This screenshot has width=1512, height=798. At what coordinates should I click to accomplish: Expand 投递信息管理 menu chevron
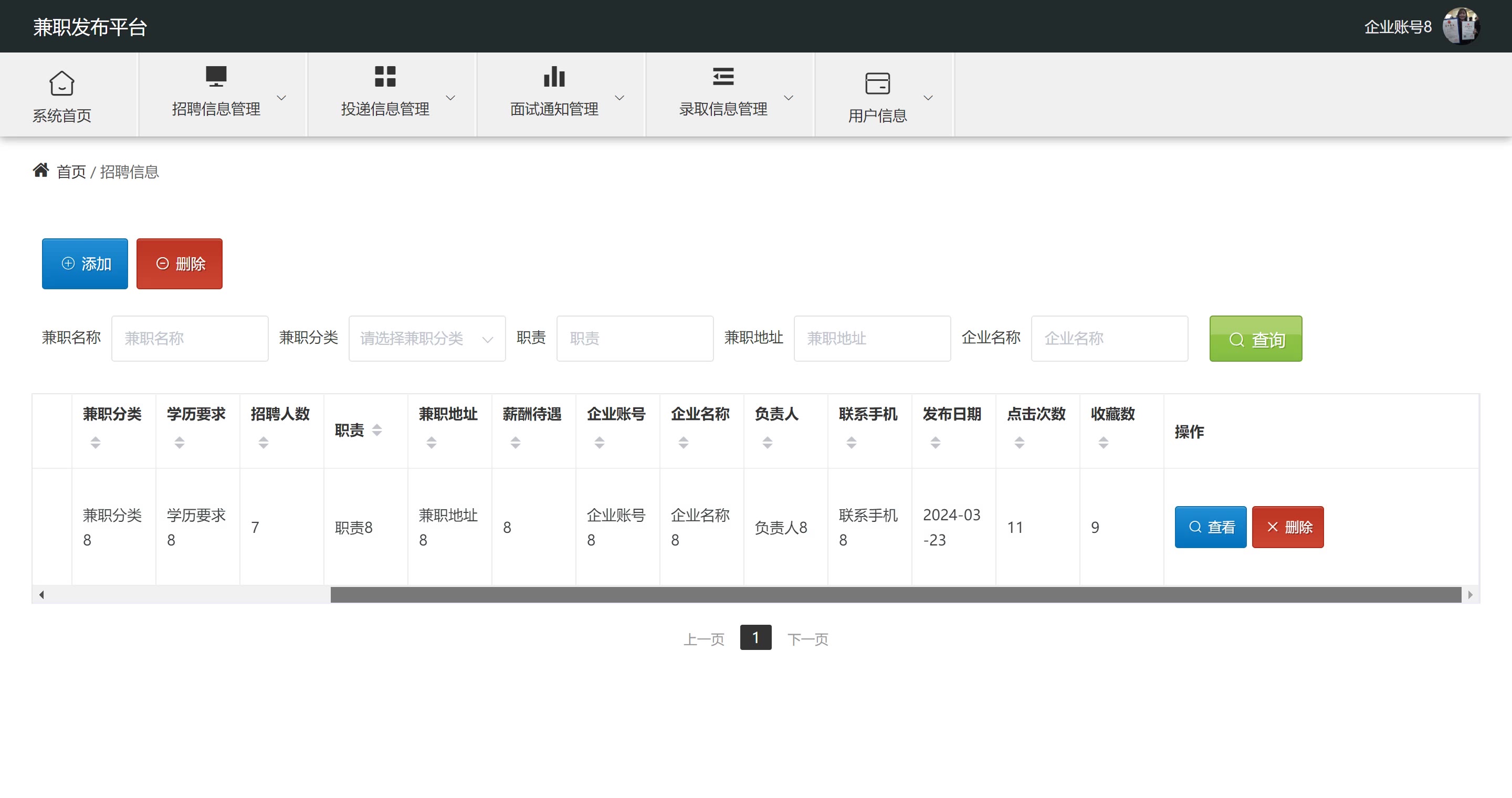450,98
